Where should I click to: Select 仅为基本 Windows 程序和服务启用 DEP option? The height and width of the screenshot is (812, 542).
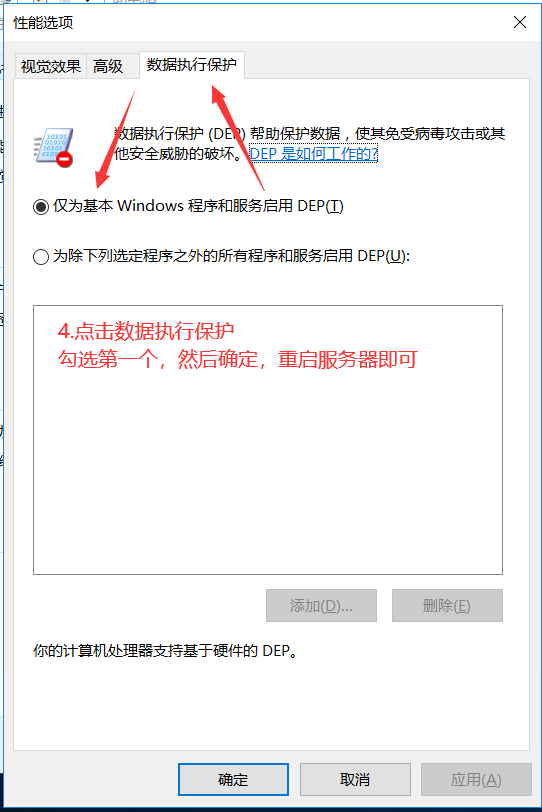point(188,206)
